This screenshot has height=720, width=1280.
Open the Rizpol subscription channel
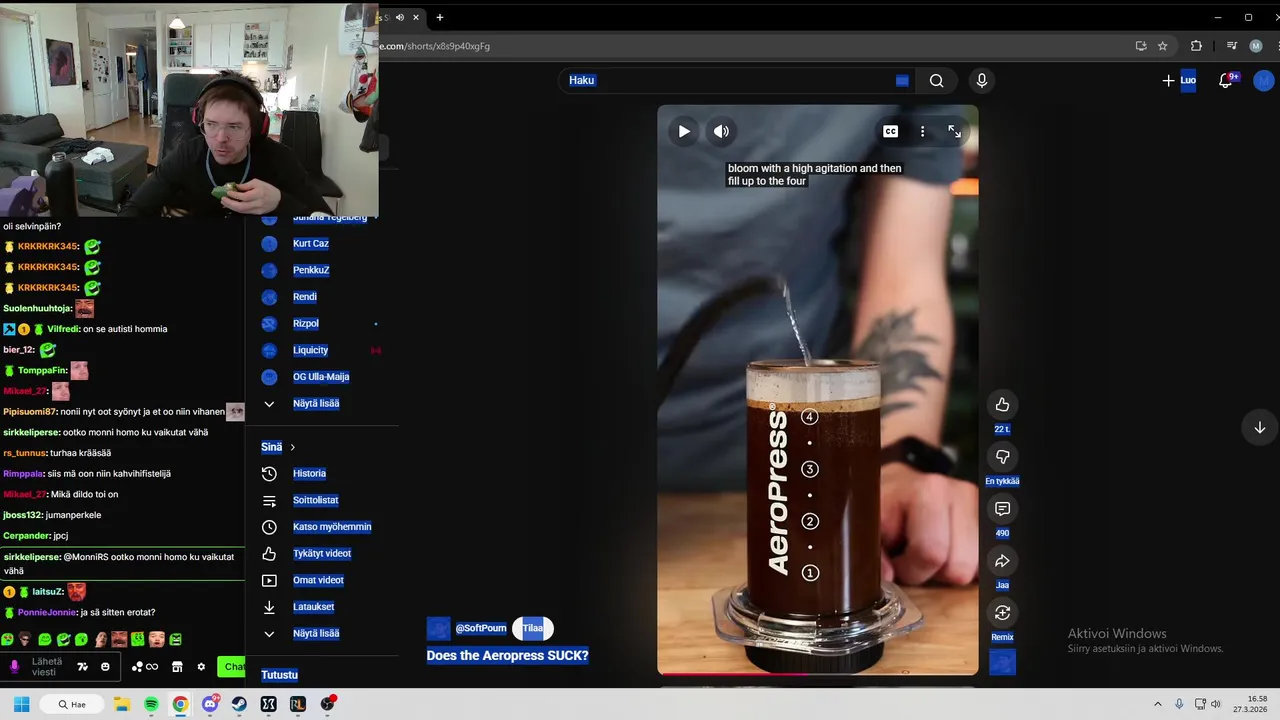coord(306,323)
